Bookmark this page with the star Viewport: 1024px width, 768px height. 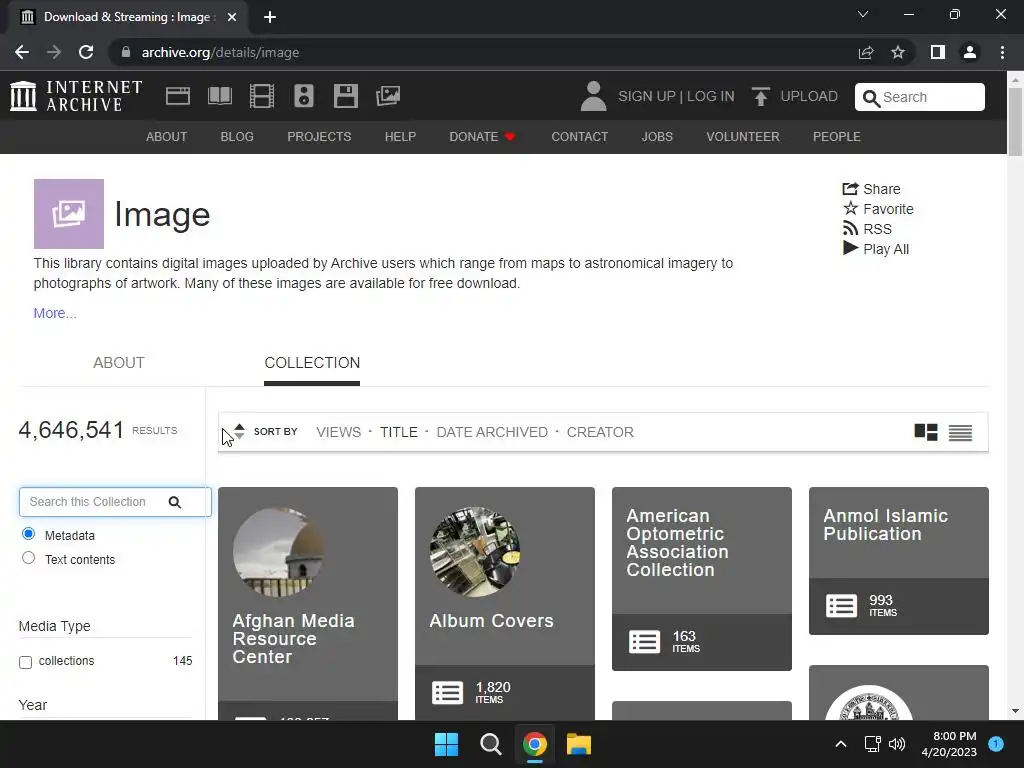898,52
